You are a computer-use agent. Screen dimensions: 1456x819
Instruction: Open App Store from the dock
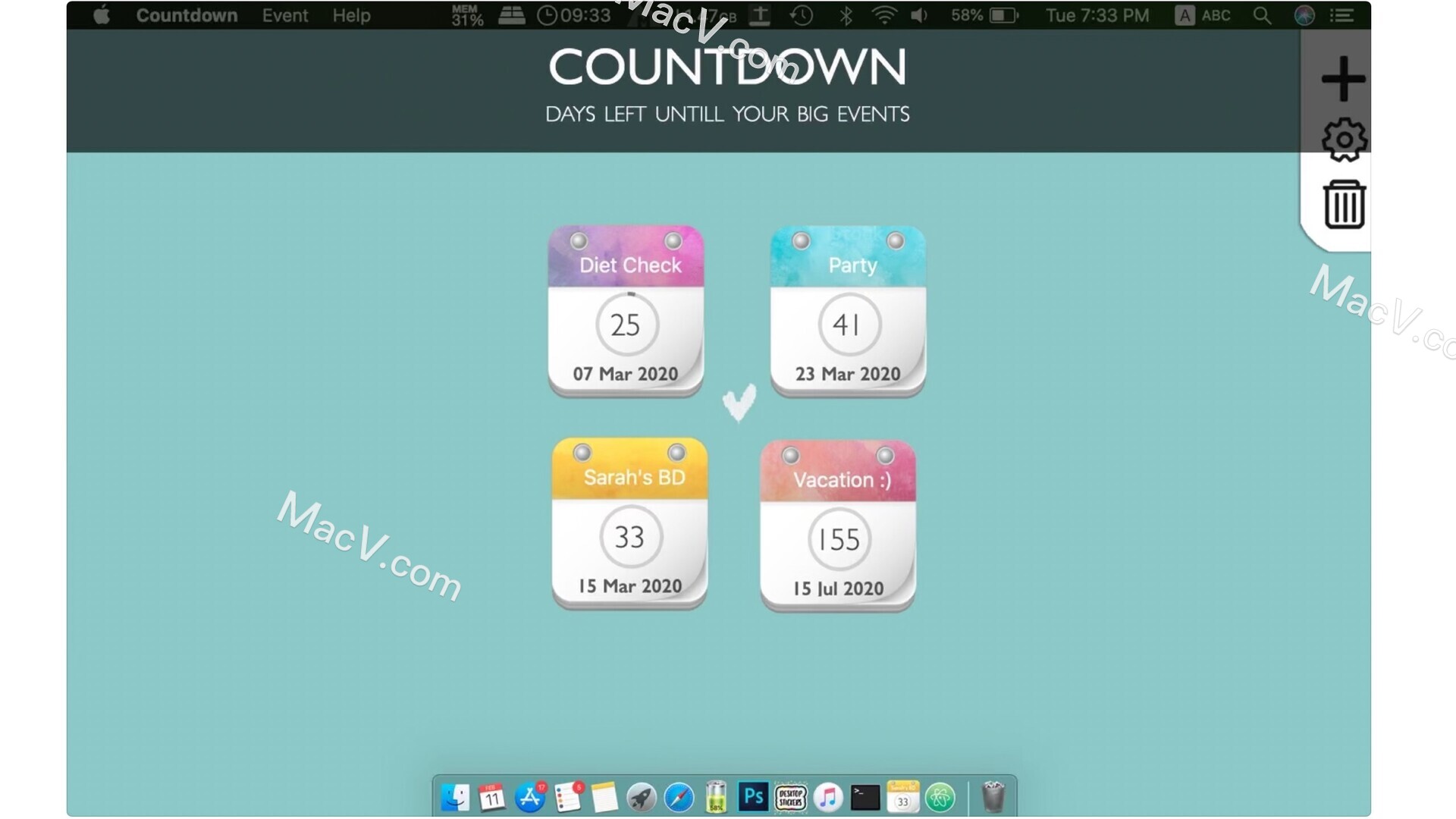point(535,796)
